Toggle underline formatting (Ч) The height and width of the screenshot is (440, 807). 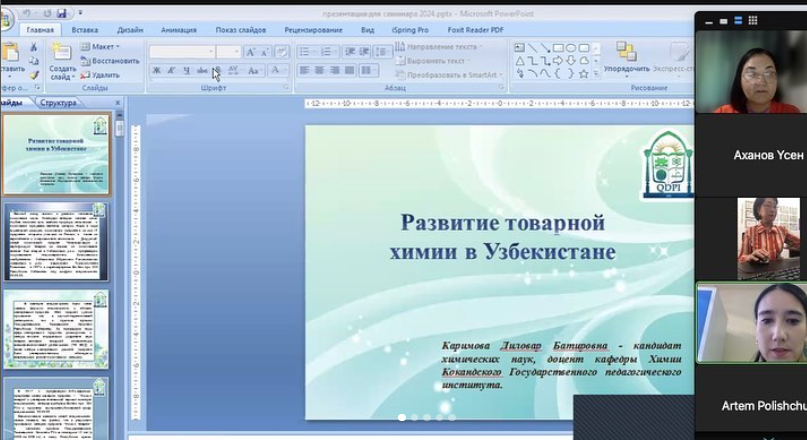(x=187, y=71)
